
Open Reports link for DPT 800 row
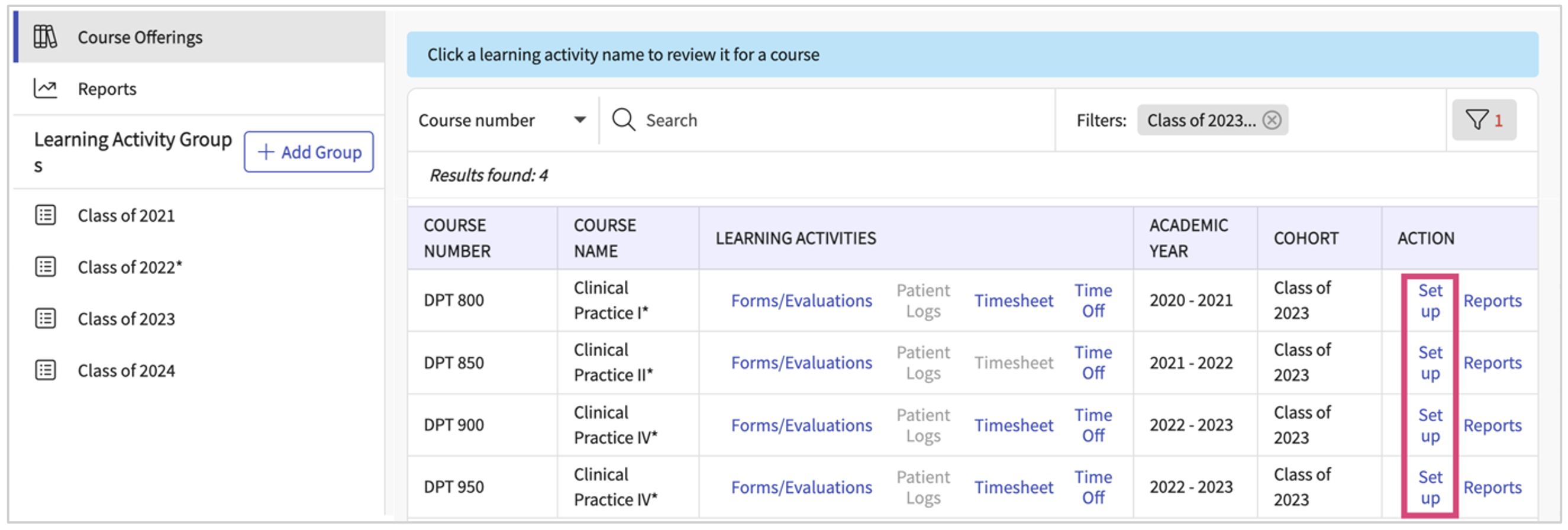click(x=1492, y=300)
